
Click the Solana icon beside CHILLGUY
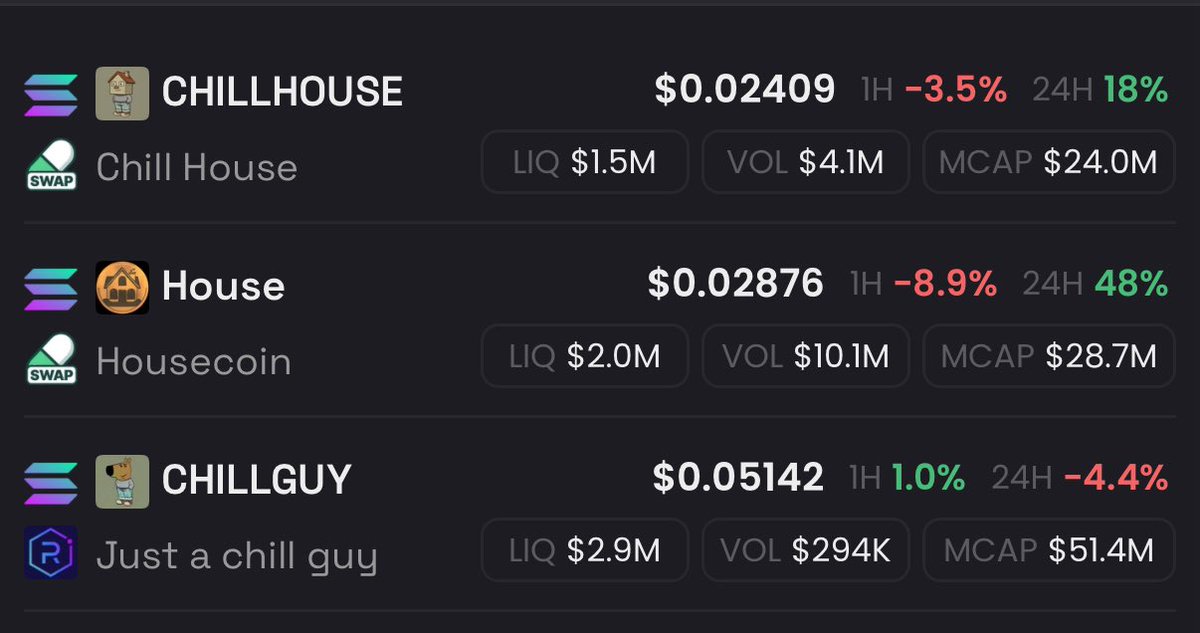point(50,481)
